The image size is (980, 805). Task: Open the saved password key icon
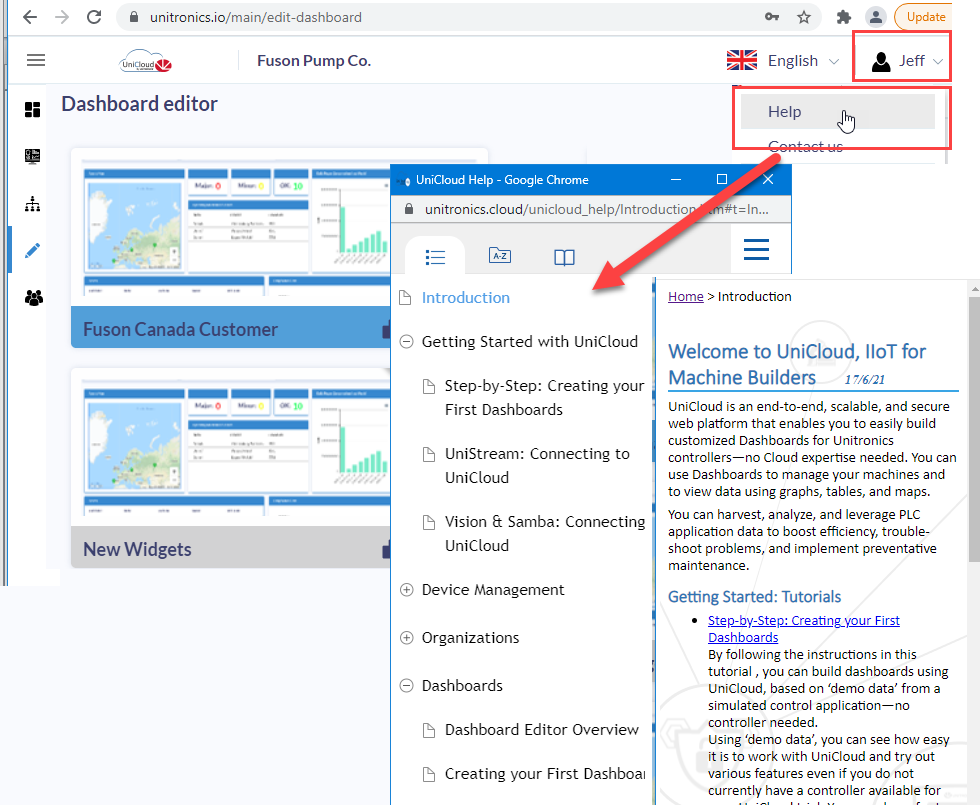[x=771, y=17]
